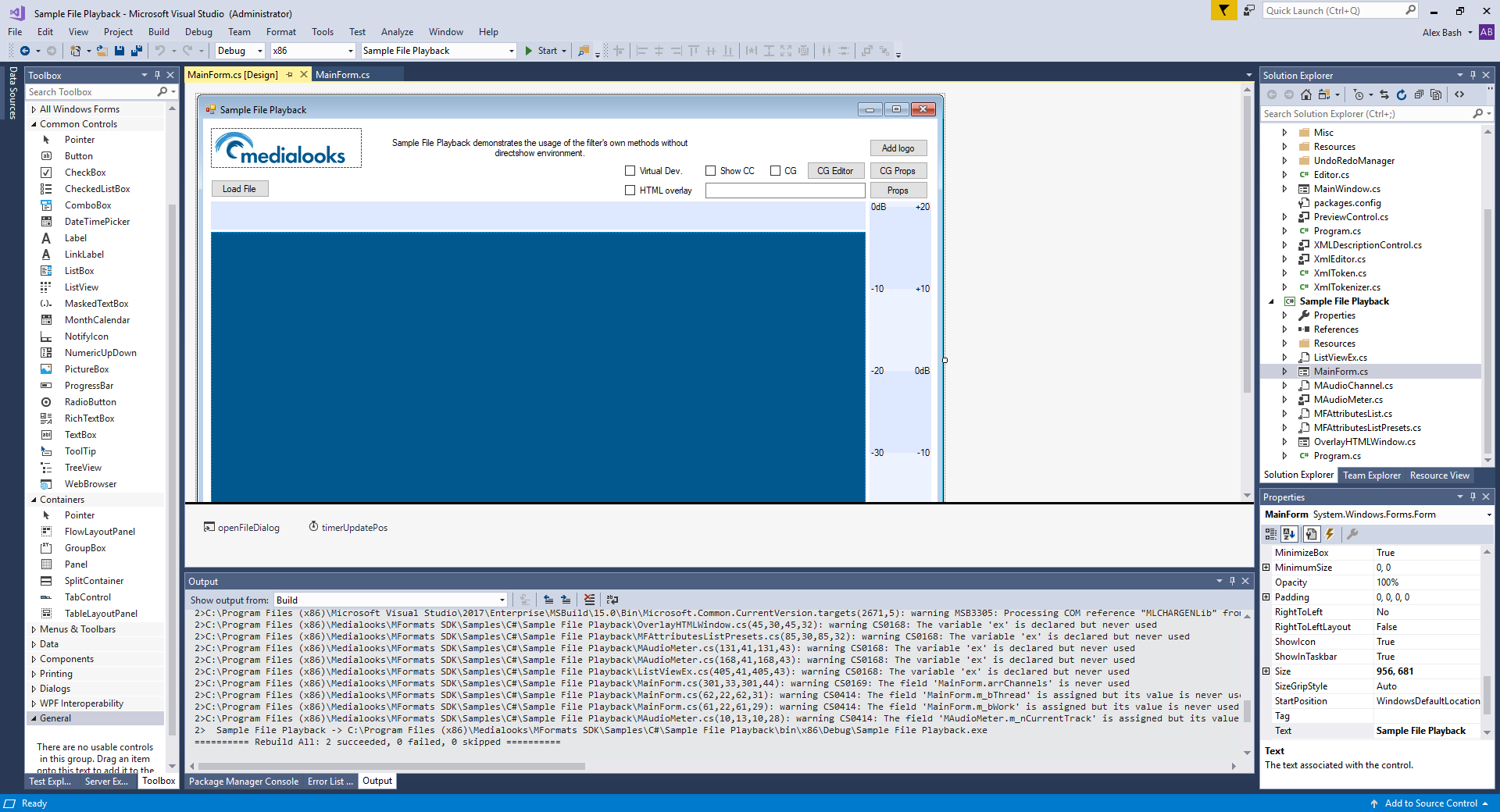Screen dimensions: 1500x812
Task: Toggle the CG checkbox
Action: pos(776,171)
